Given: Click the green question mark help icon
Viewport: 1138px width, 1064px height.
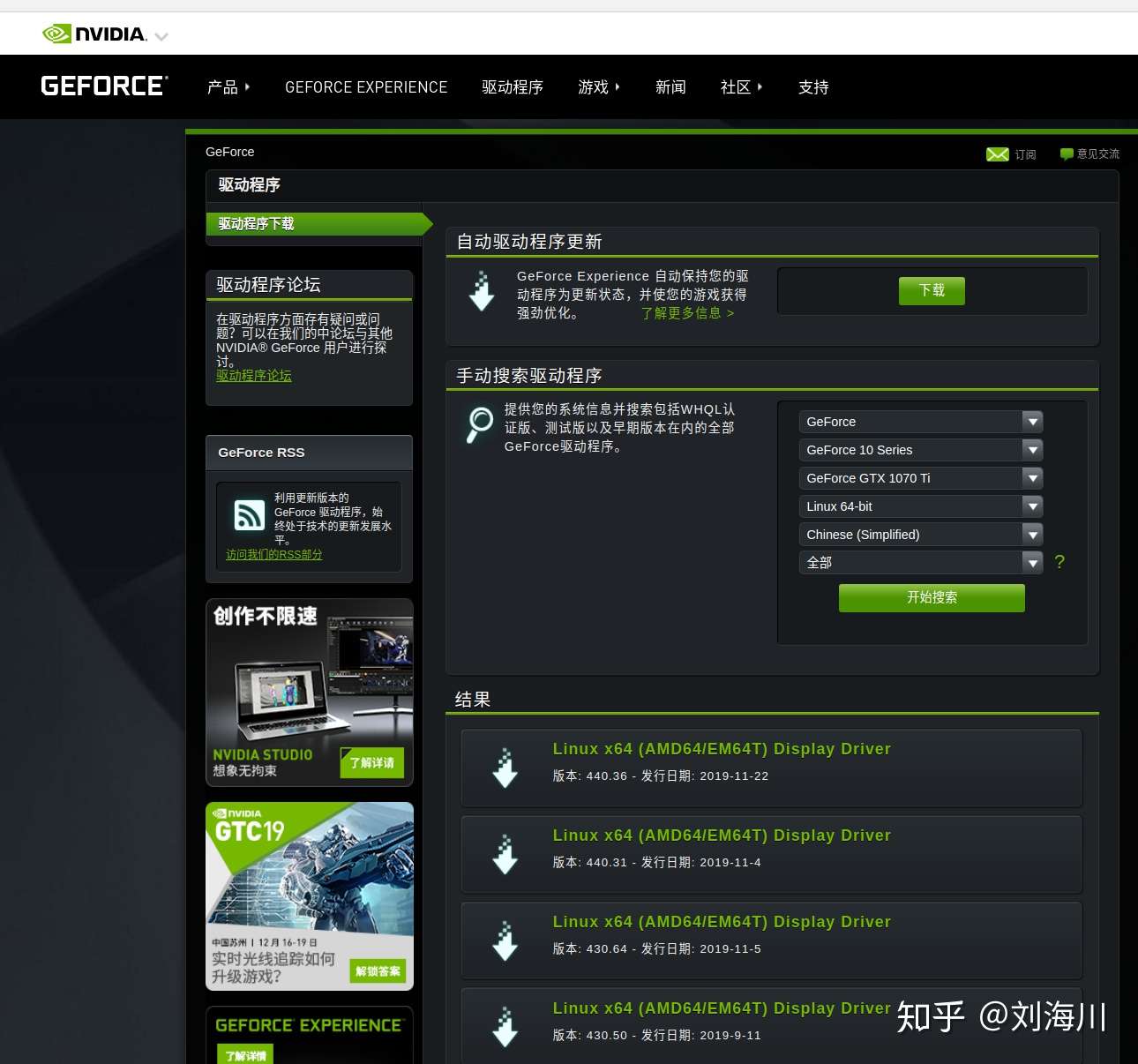Looking at the screenshot, I should click(x=1059, y=562).
